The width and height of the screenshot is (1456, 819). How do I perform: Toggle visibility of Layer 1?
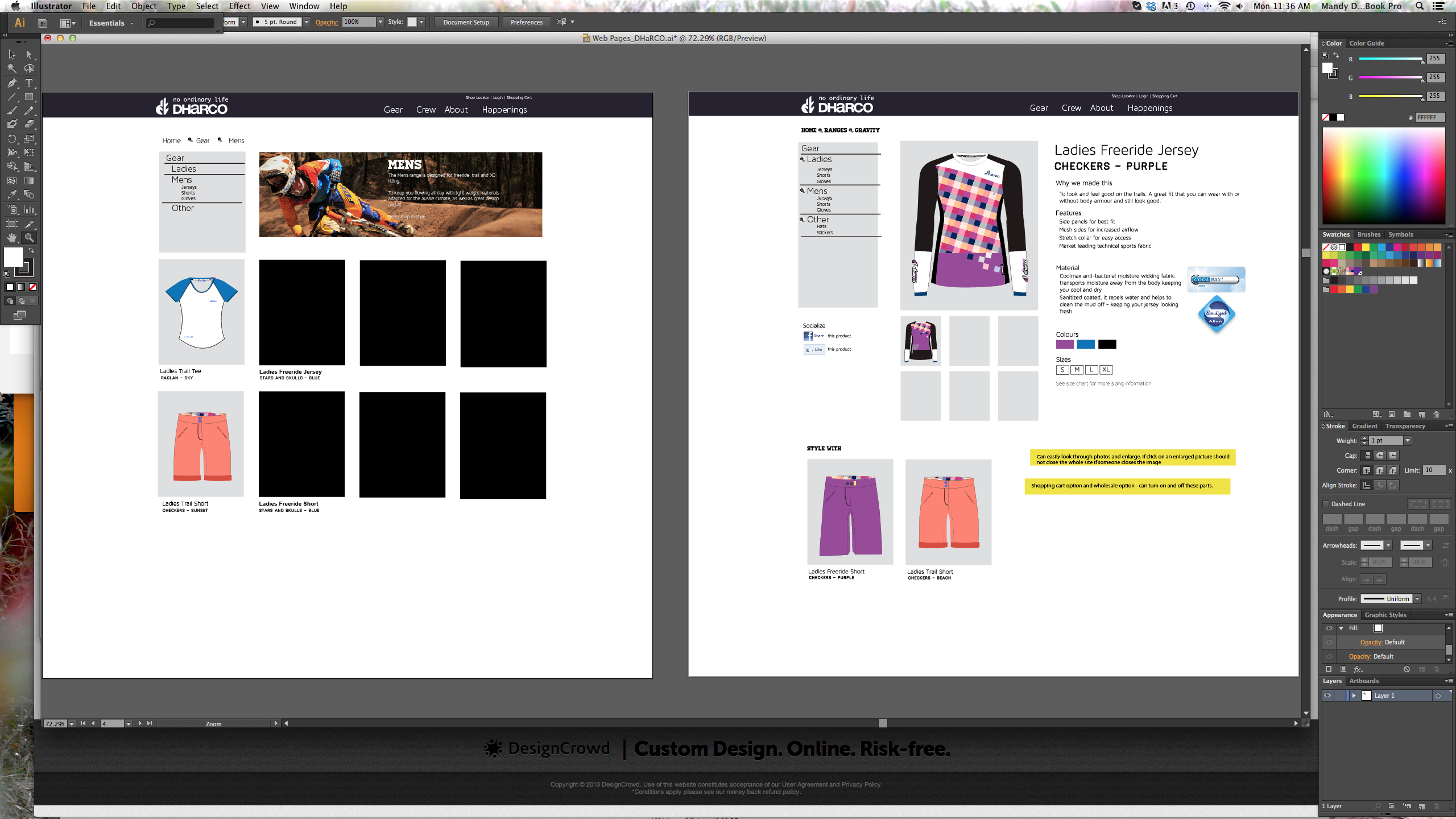click(1327, 696)
